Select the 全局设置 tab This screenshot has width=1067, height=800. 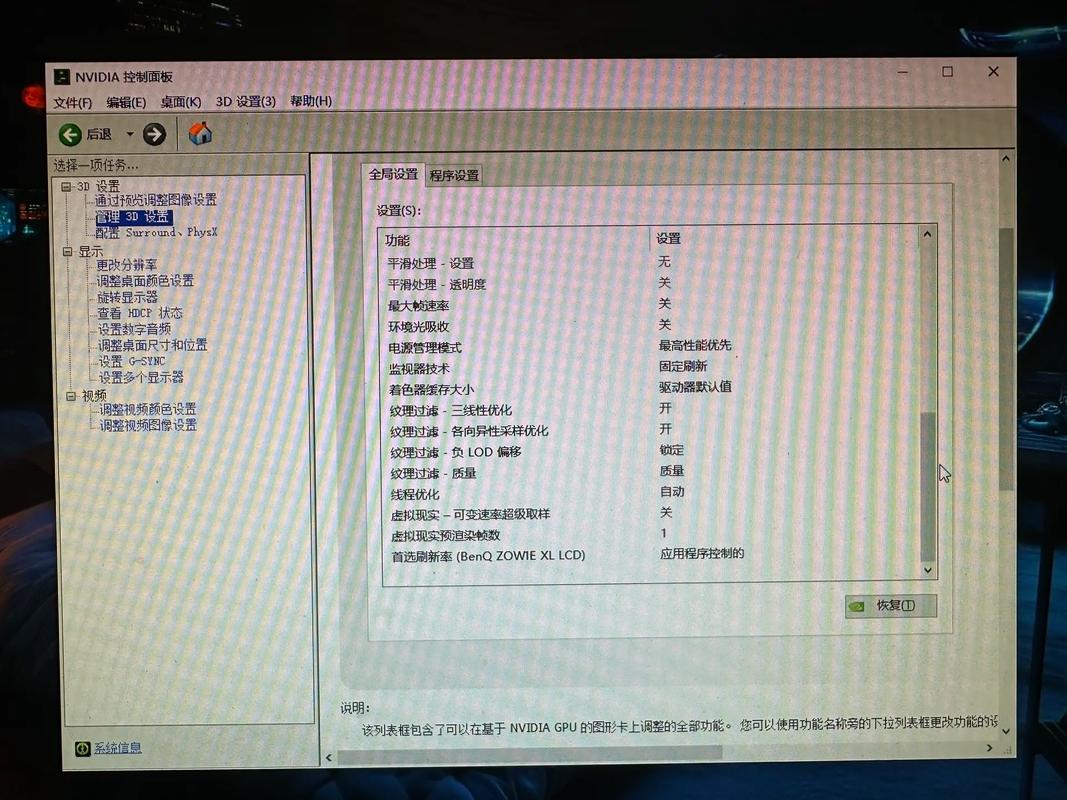coord(393,174)
